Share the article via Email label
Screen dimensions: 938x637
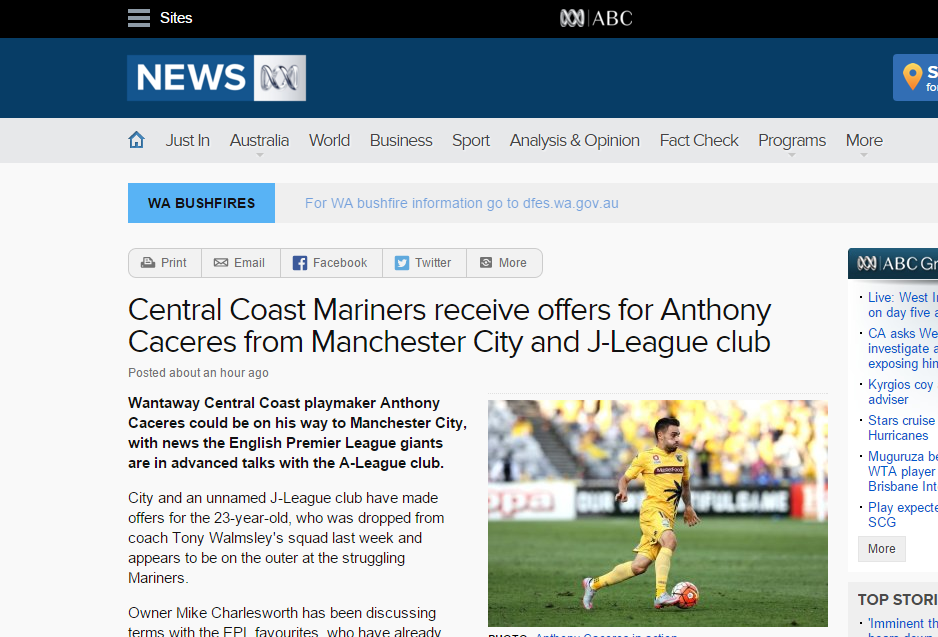(x=249, y=263)
